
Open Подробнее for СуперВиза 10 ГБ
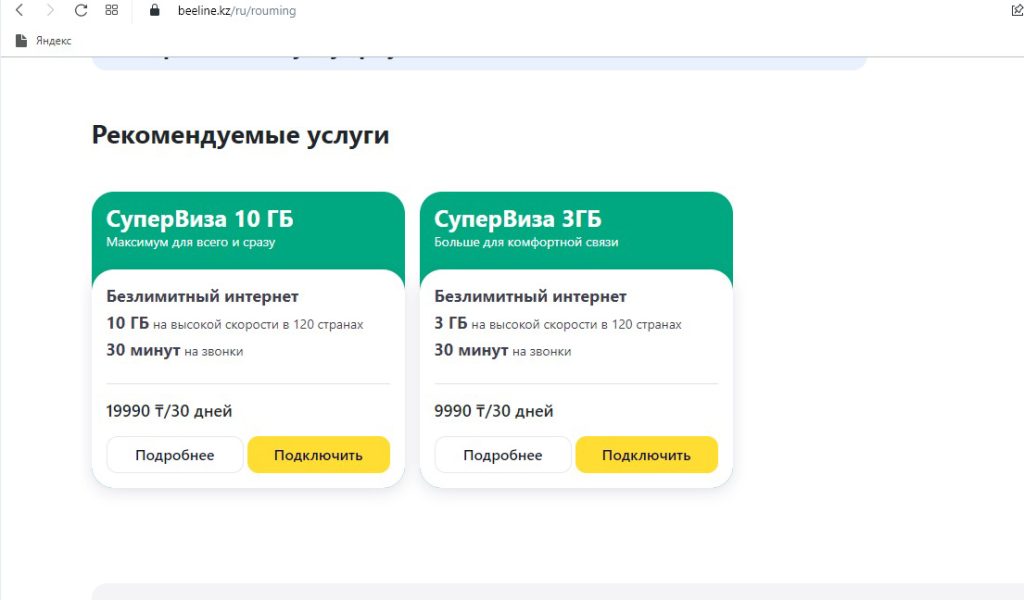(174, 455)
